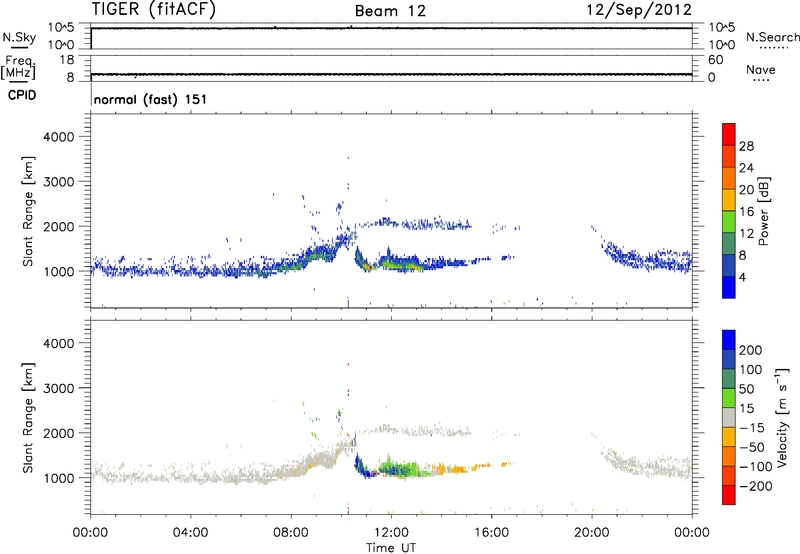Pick the yellow segment of velocity colorbar

(729, 437)
